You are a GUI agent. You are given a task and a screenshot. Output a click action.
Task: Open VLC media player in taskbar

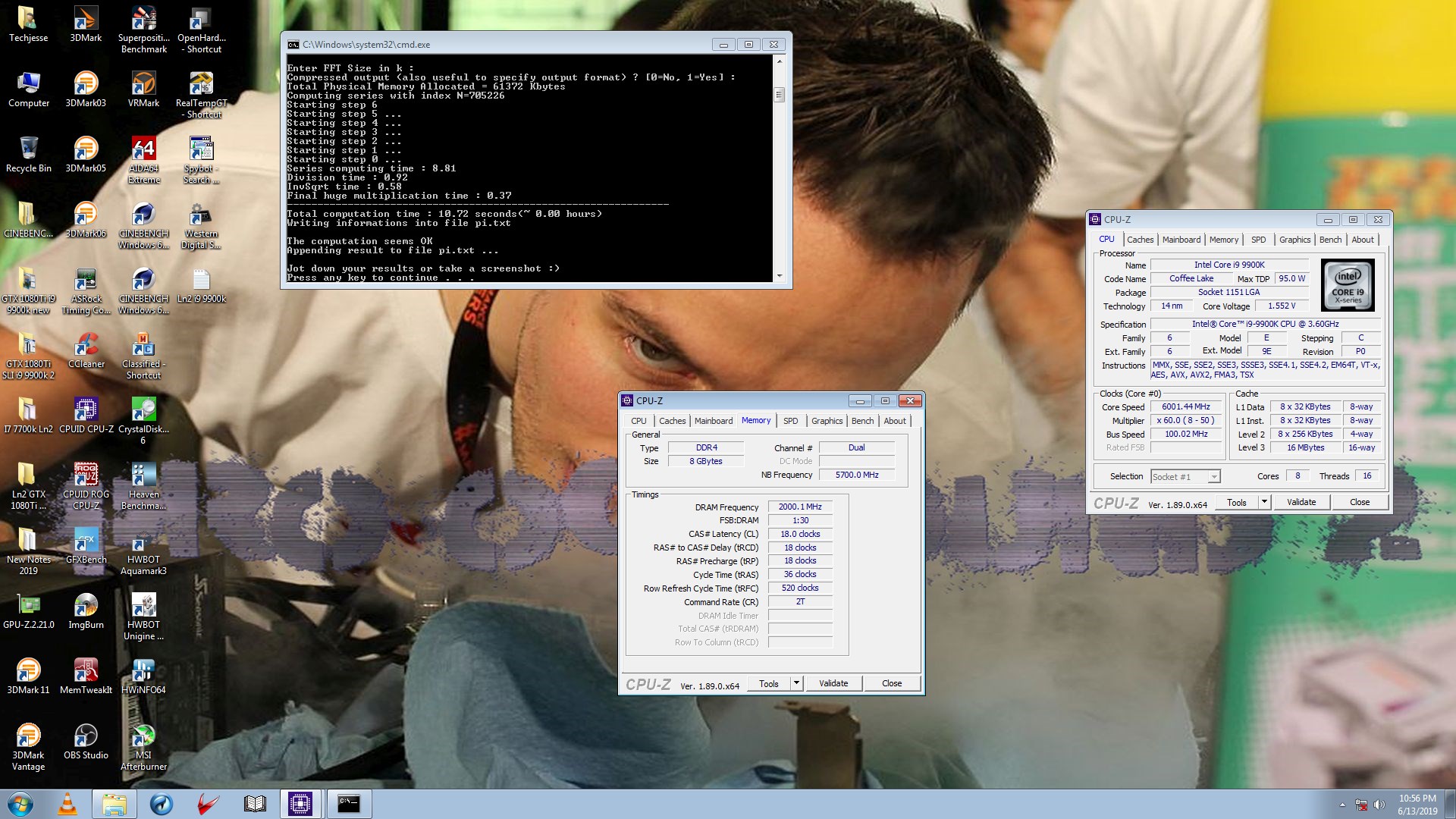pyautogui.click(x=67, y=804)
